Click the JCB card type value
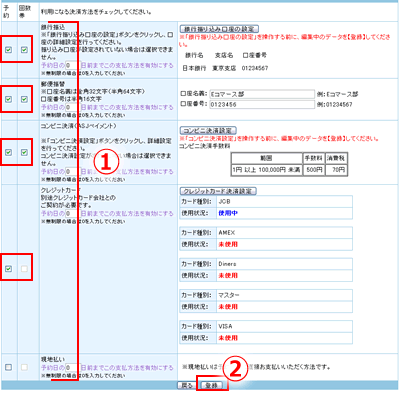The height and width of the screenshot is (400, 400). coord(224,202)
